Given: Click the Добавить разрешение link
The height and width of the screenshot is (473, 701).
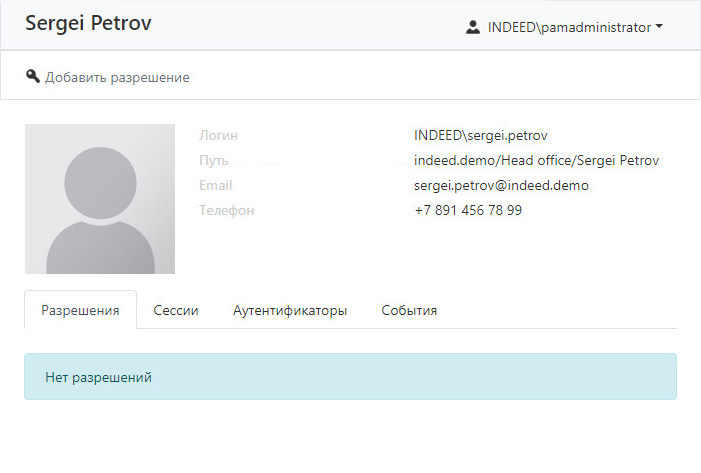Looking at the screenshot, I should click(116, 77).
